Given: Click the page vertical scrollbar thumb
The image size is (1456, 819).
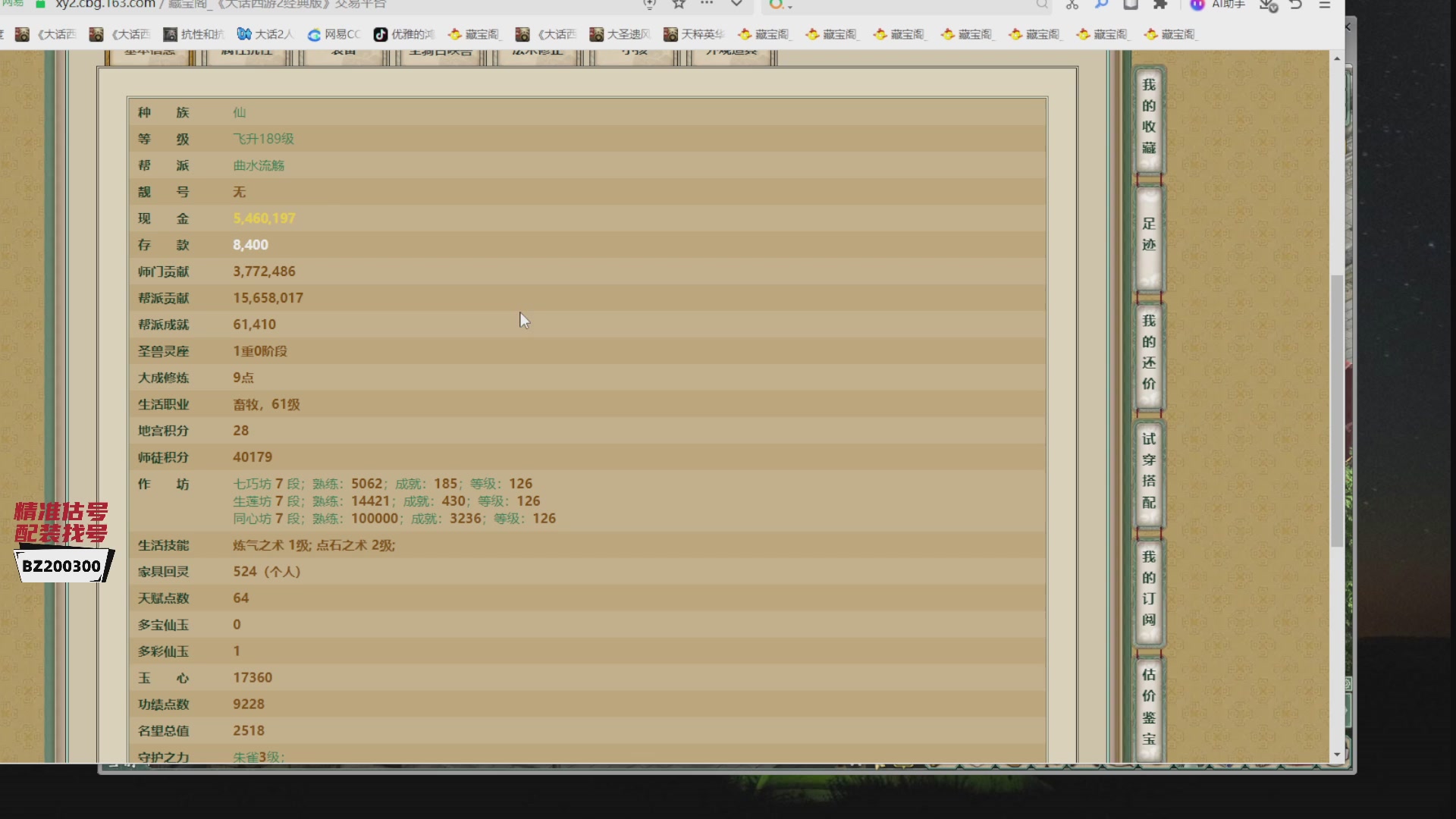Looking at the screenshot, I should (x=1337, y=409).
